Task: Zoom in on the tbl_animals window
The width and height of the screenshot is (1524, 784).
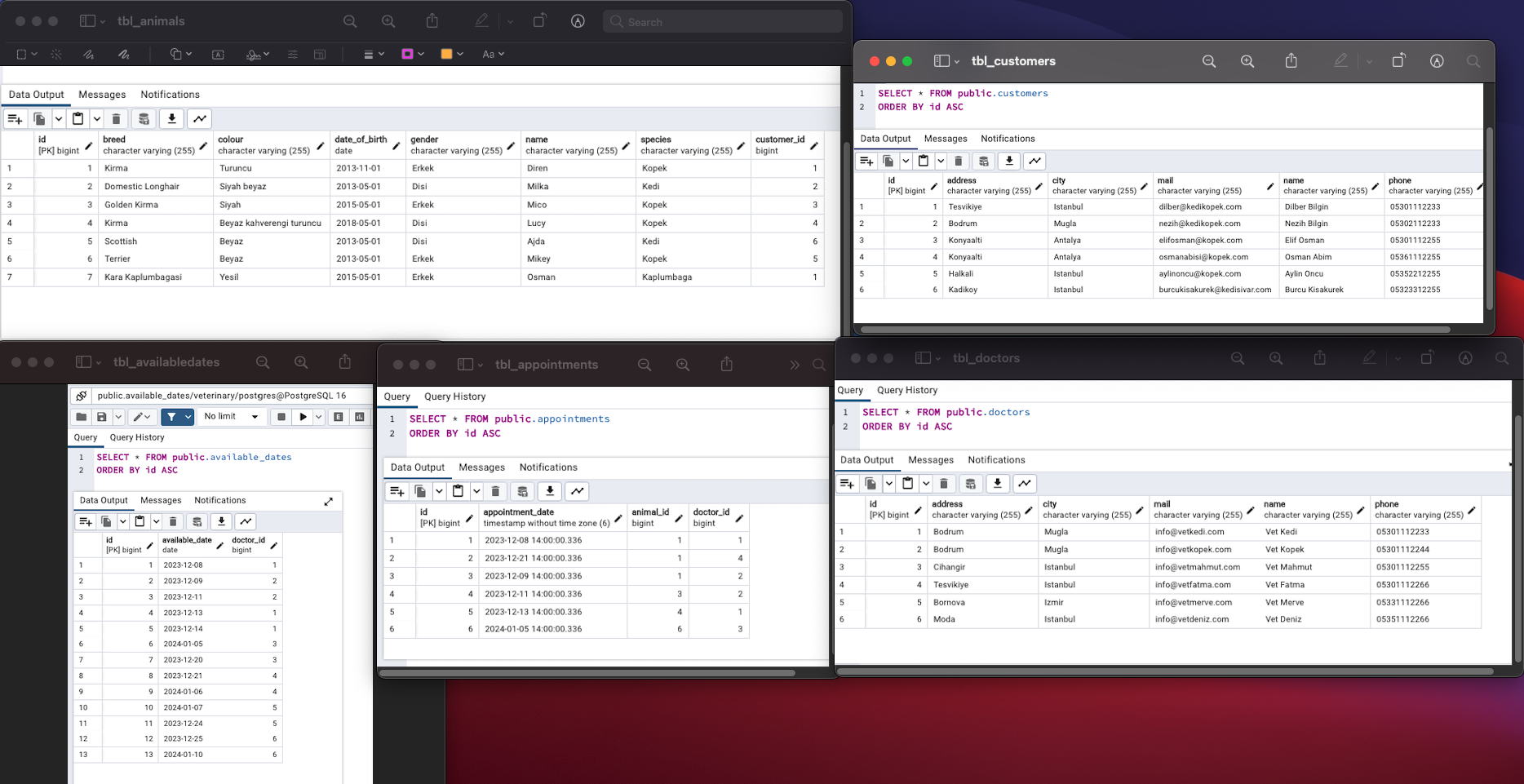Action: click(388, 21)
